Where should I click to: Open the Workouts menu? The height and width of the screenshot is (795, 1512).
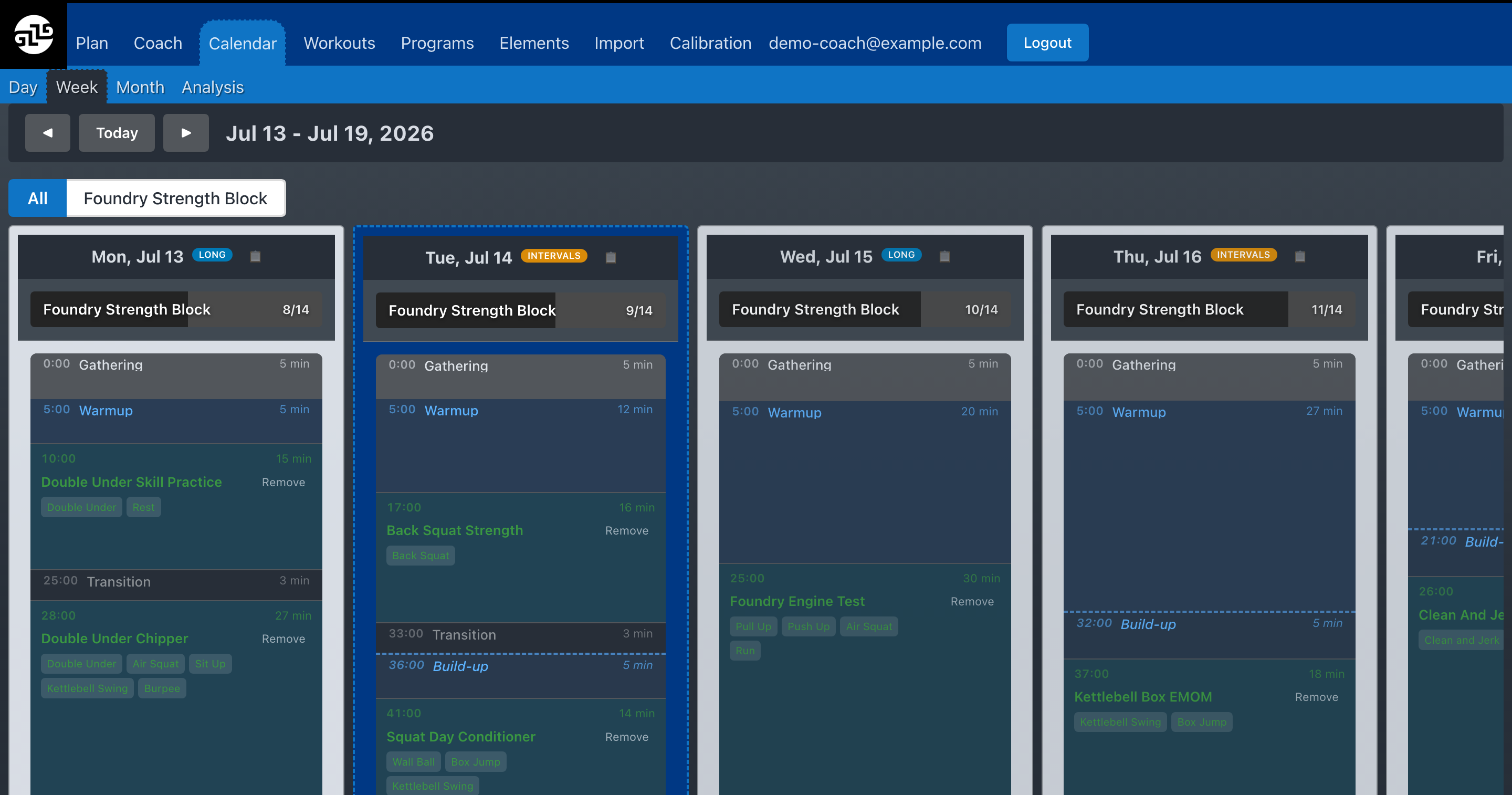339,43
